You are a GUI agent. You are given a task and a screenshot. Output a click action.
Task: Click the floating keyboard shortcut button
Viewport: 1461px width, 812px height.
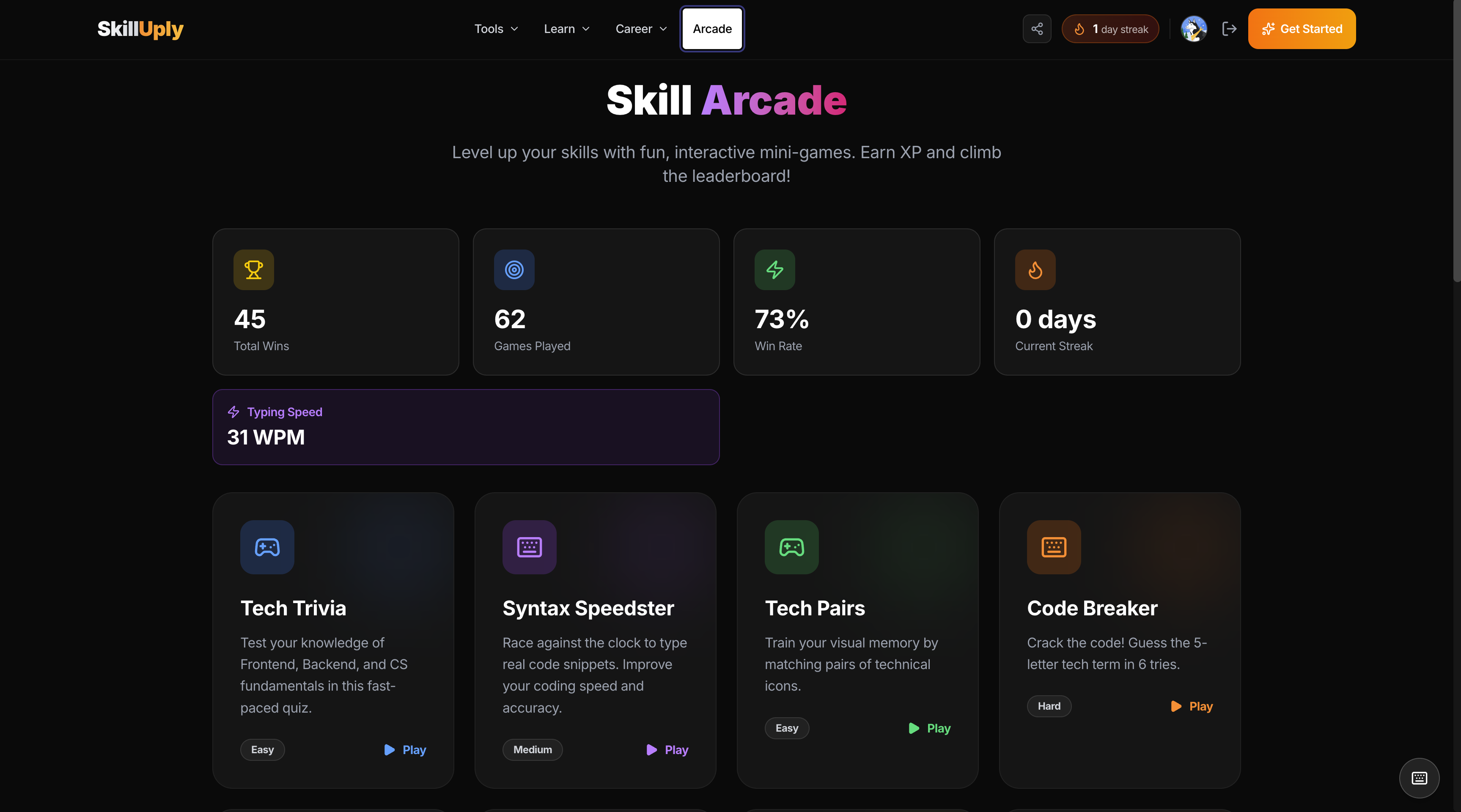(x=1419, y=778)
